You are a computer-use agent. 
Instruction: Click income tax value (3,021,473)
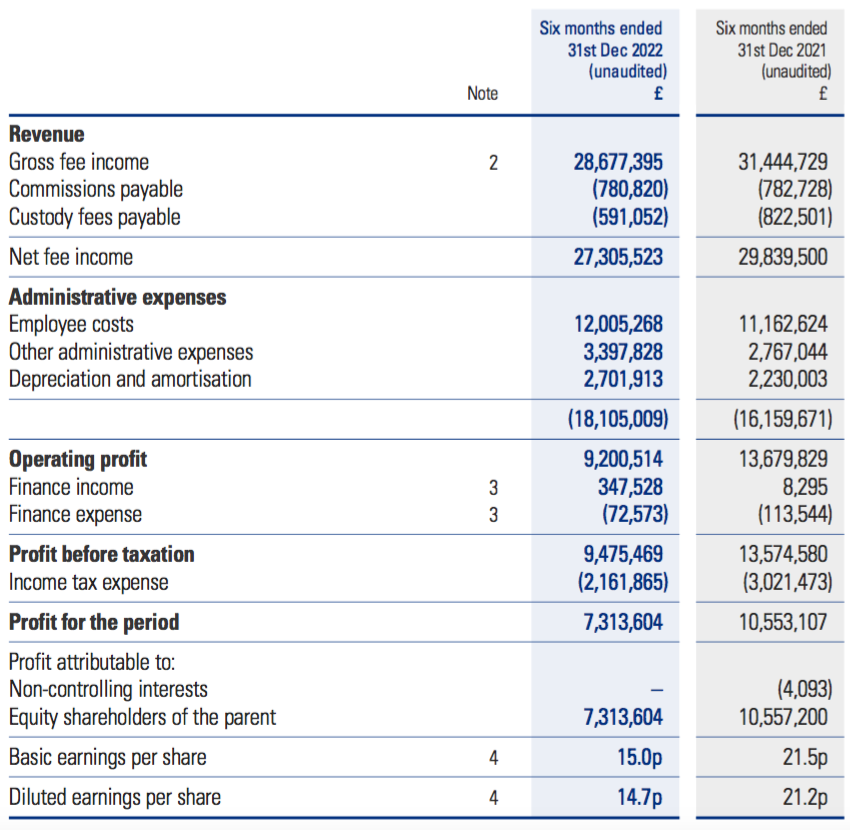tap(788, 582)
